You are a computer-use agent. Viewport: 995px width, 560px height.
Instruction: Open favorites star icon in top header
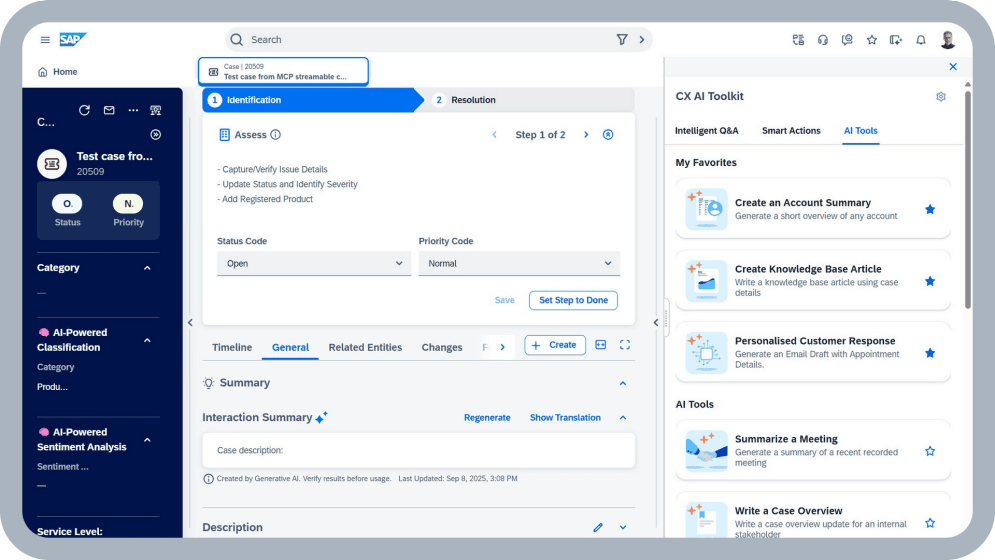click(872, 40)
